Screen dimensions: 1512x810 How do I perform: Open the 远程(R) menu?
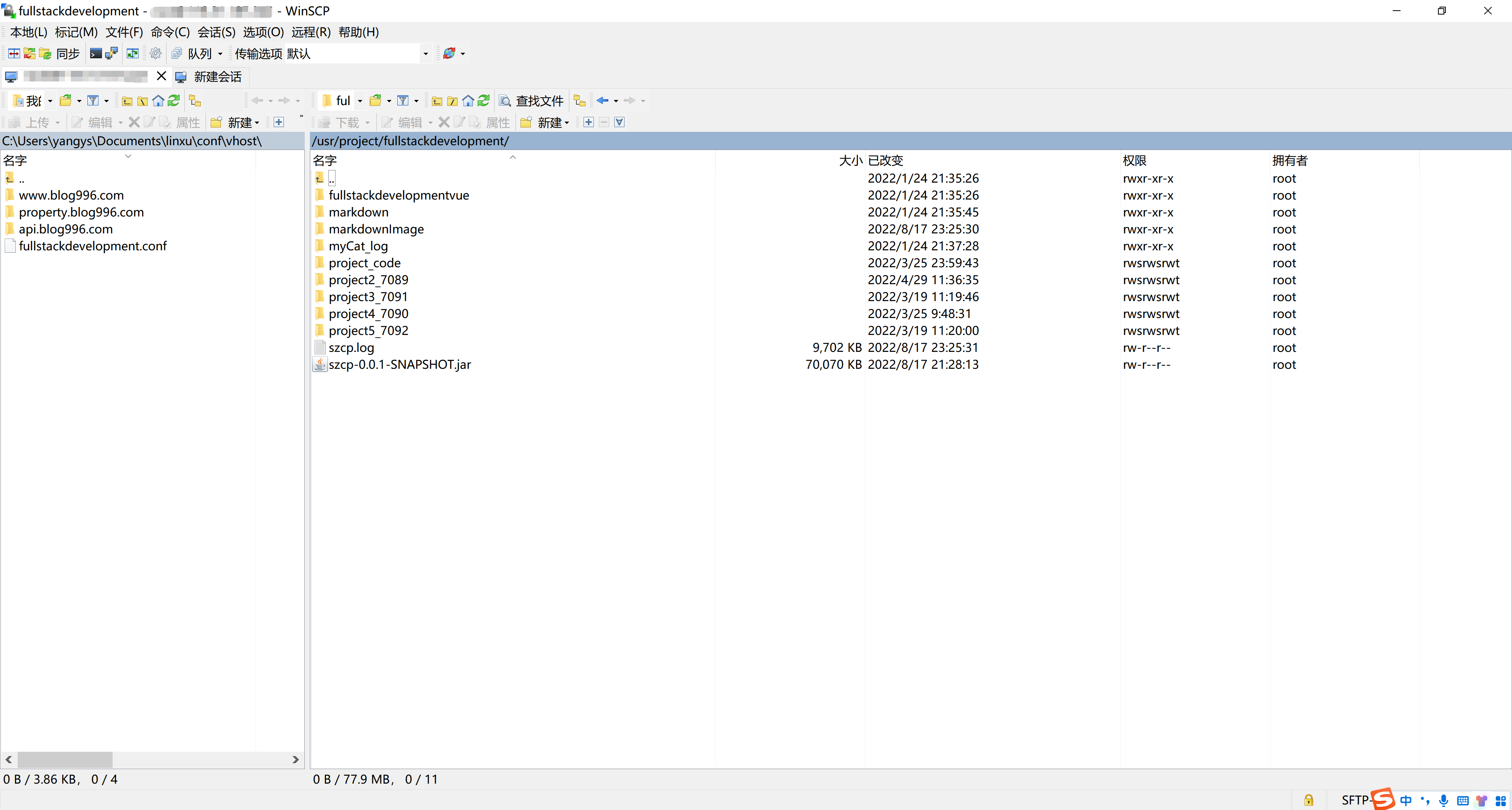311,32
